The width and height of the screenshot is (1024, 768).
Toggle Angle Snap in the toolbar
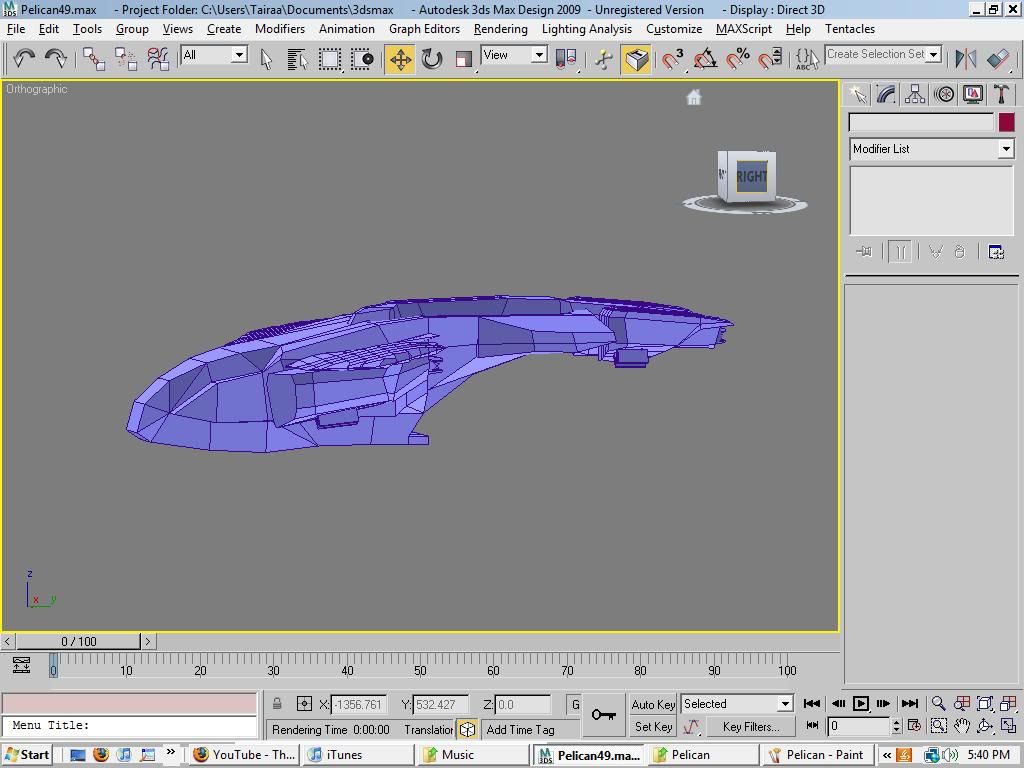(x=705, y=59)
